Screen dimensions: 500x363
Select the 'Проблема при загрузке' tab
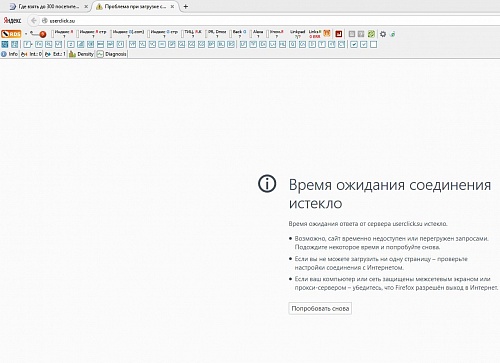pyautogui.click(x=135, y=7)
